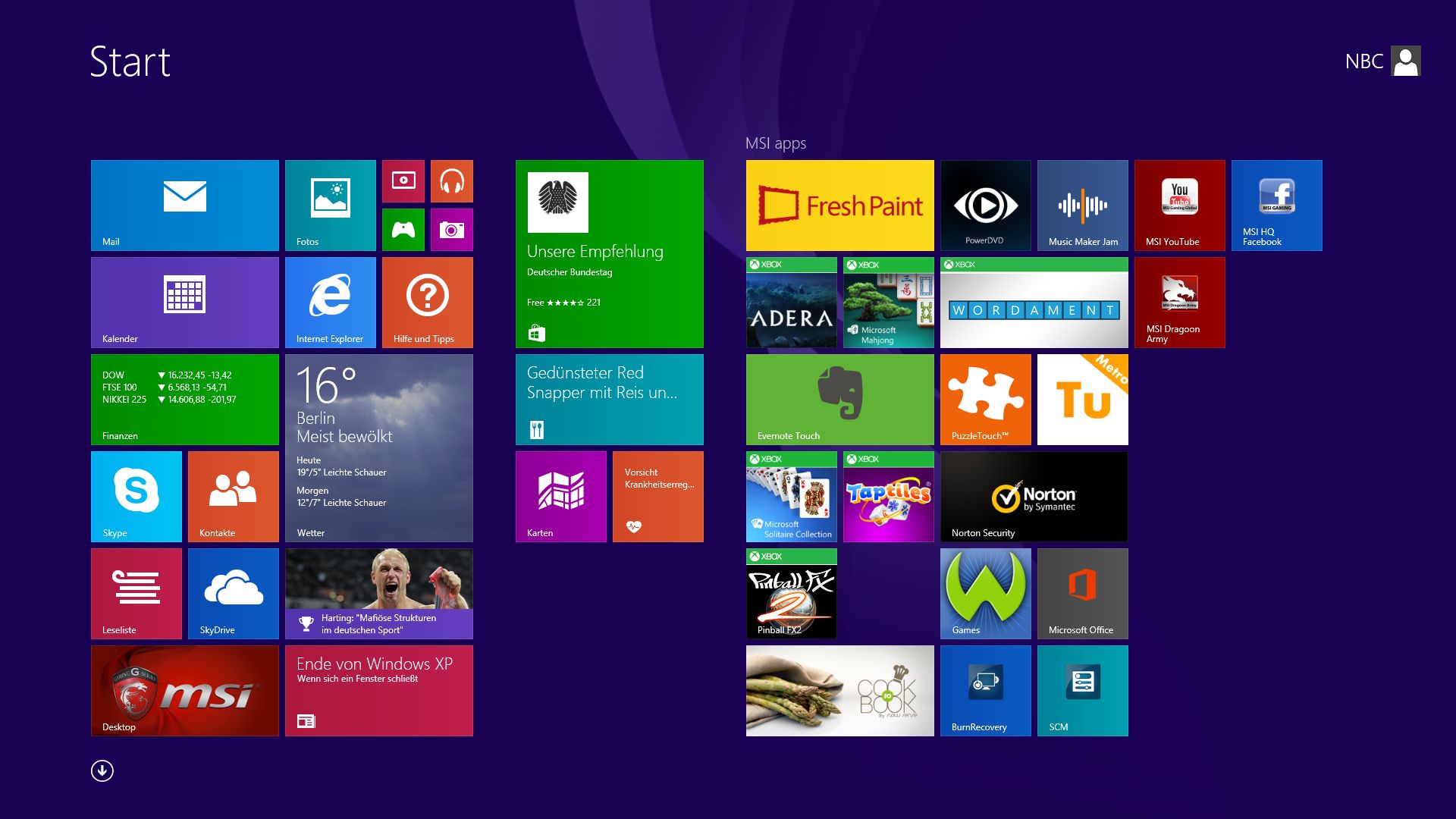Show all apps with down arrow

tap(102, 770)
